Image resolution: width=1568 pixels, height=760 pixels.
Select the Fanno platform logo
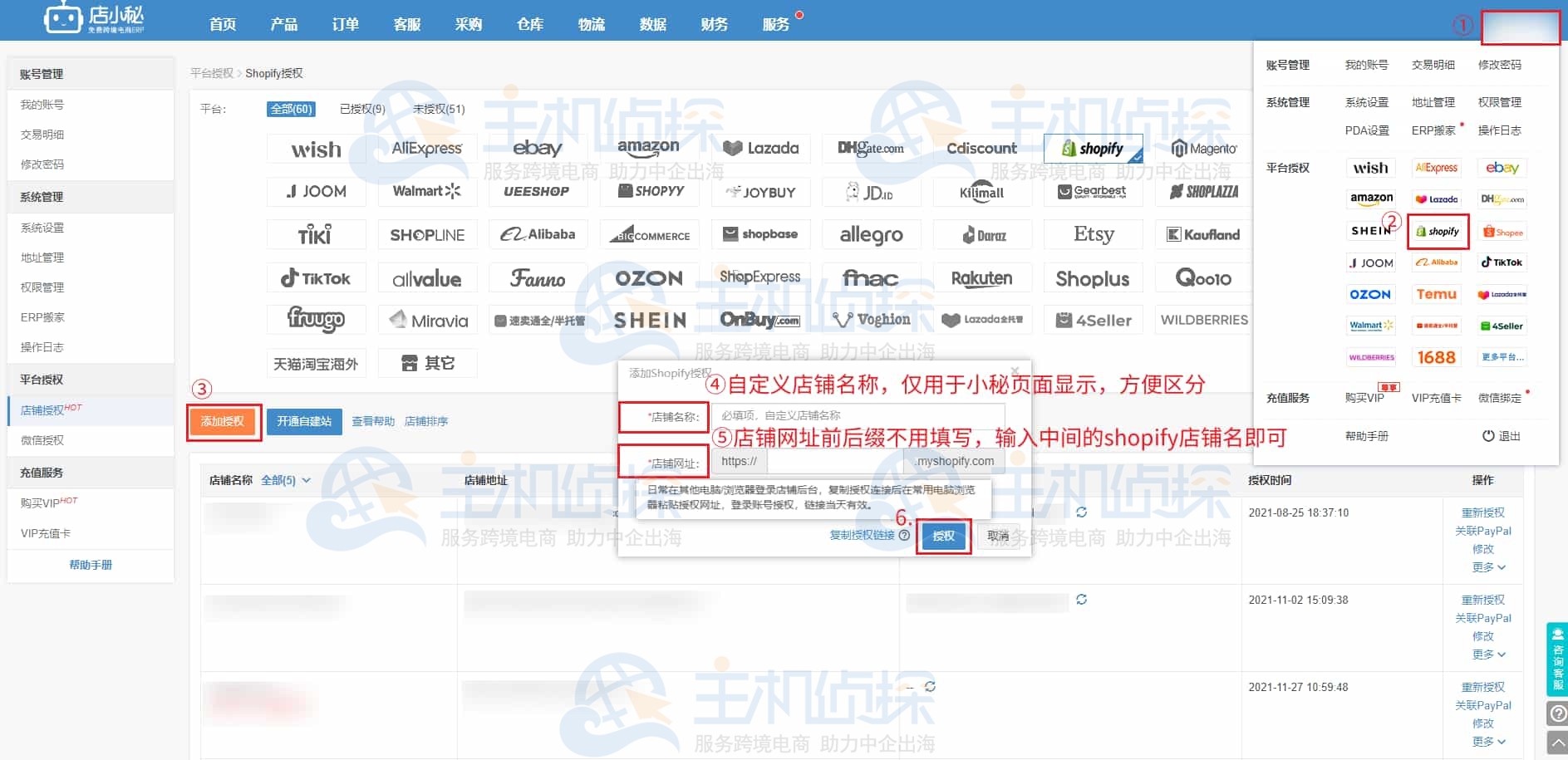pyautogui.click(x=538, y=278)
